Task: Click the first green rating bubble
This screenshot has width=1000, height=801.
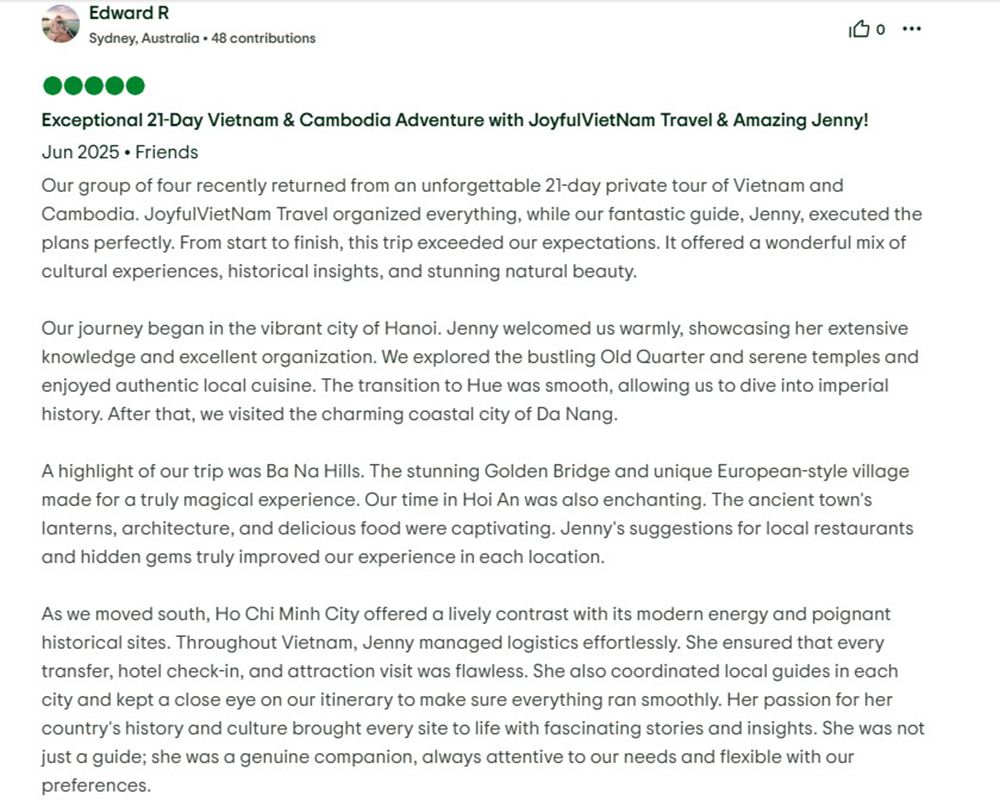Action: click(51, 85)
